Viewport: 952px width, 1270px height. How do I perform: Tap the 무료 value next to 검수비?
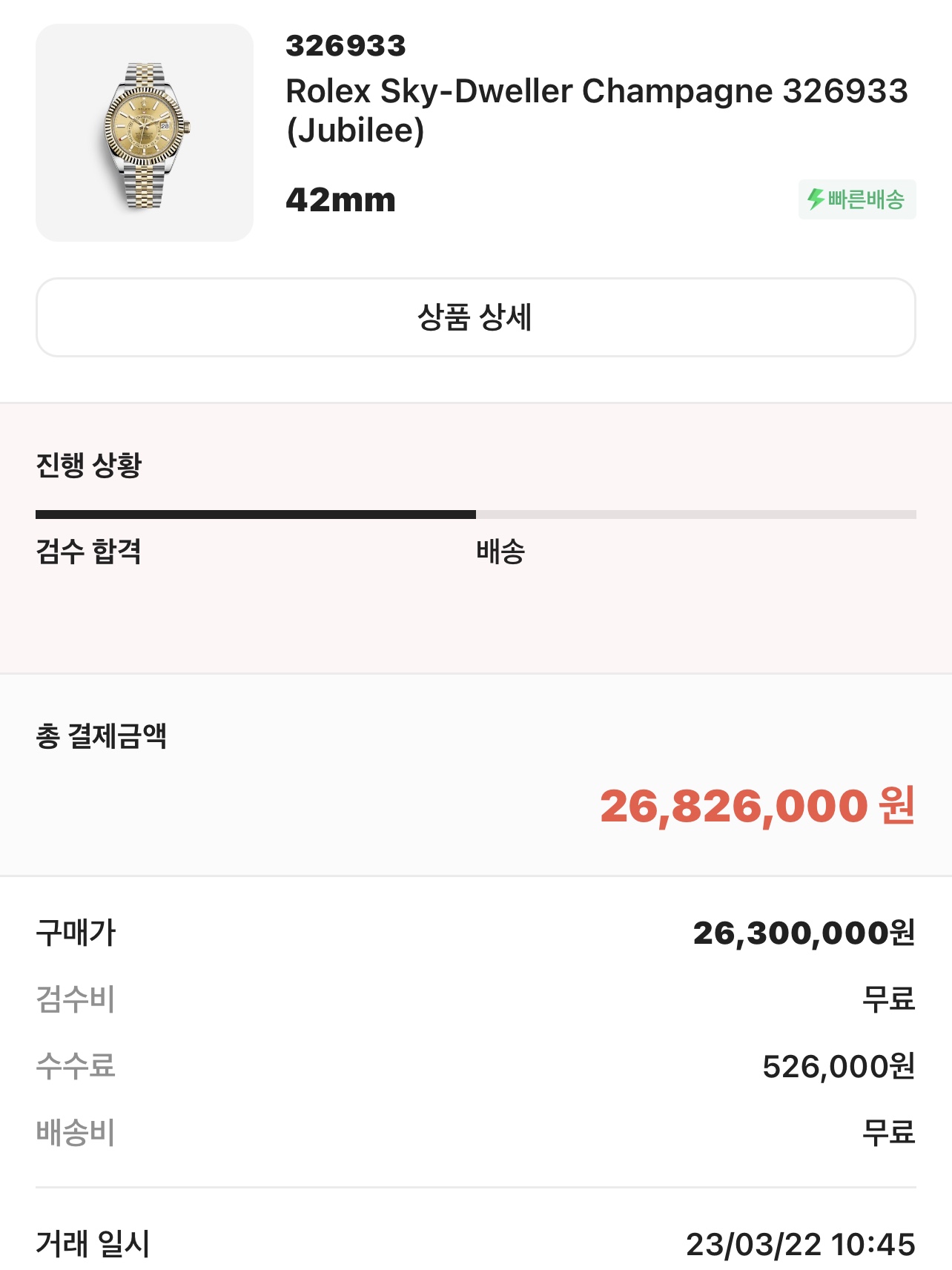888,999
